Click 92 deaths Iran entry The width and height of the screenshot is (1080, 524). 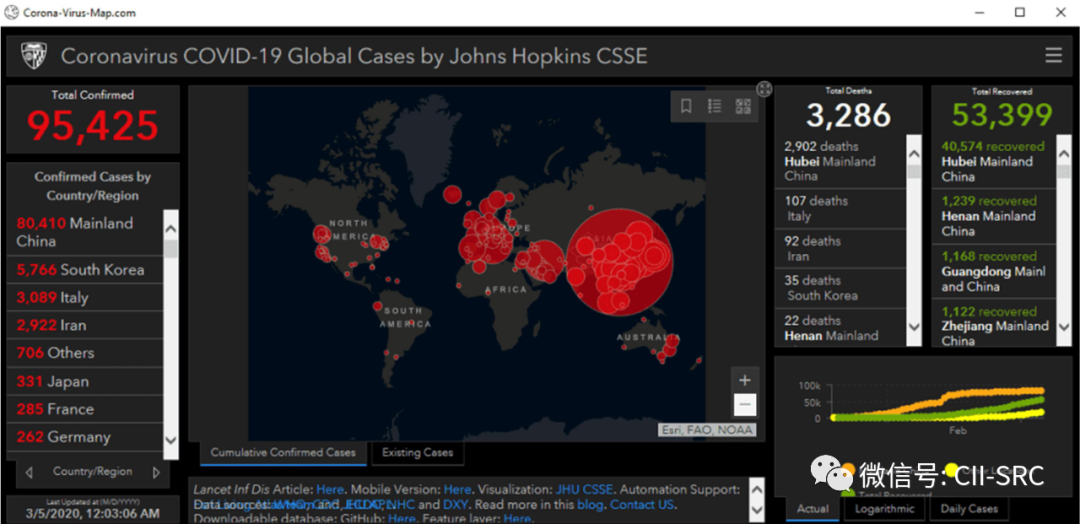(x=841, y=249)
